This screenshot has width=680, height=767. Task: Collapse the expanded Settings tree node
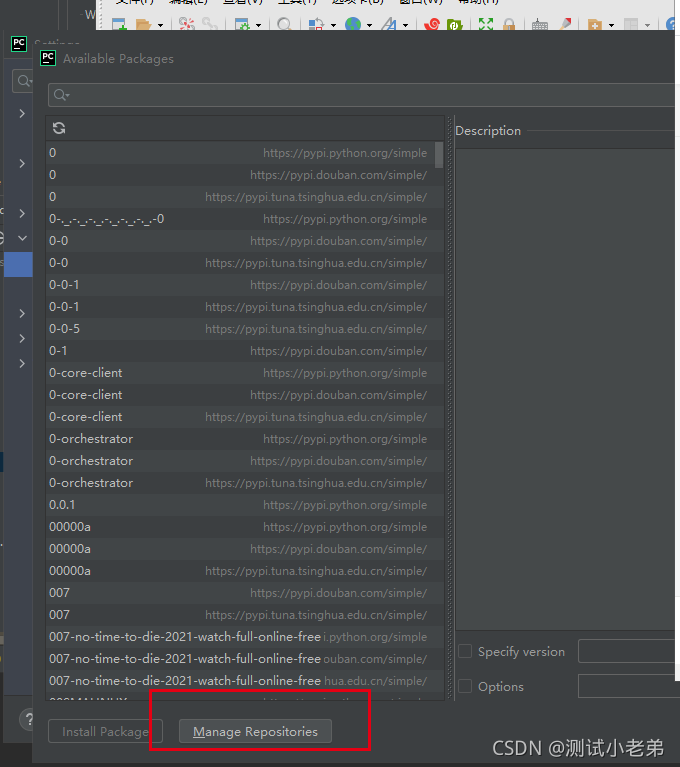pos(22,238)
